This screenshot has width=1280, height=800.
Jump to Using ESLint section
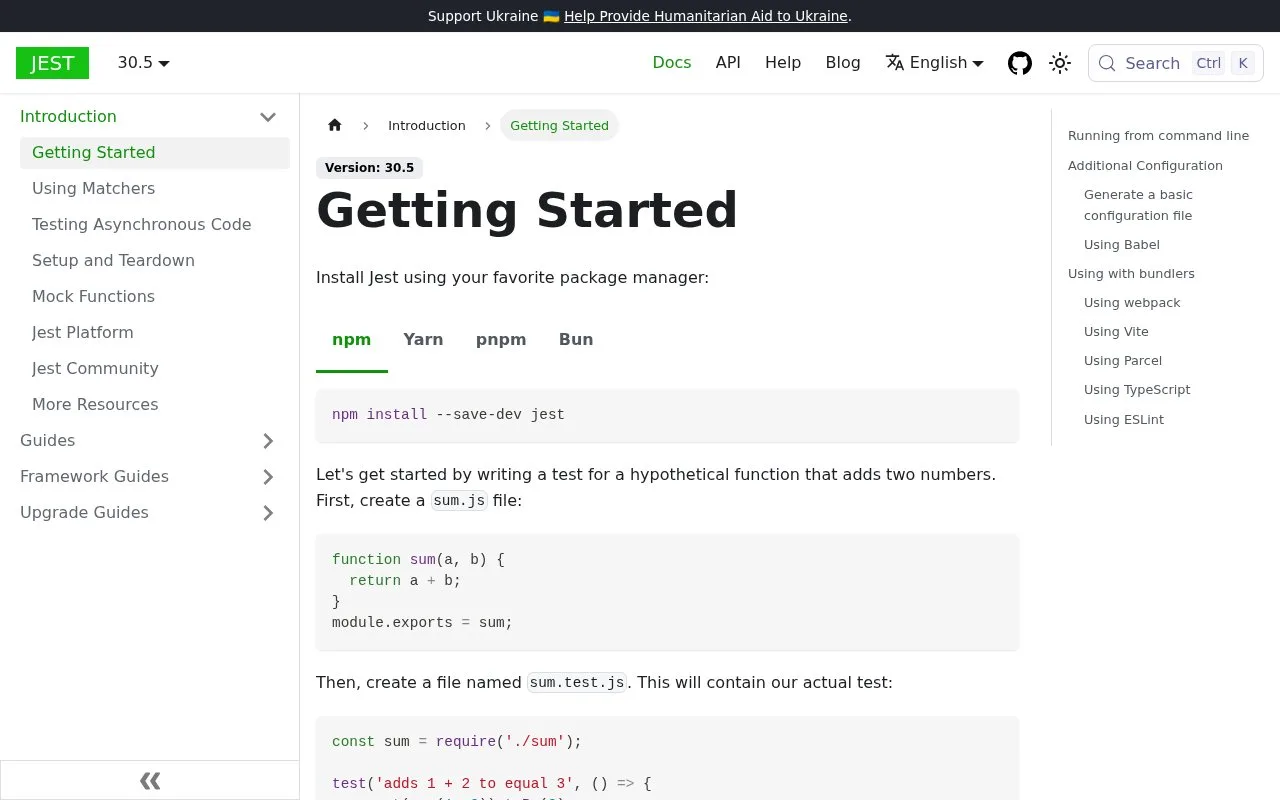click(x=1124, y=420)
